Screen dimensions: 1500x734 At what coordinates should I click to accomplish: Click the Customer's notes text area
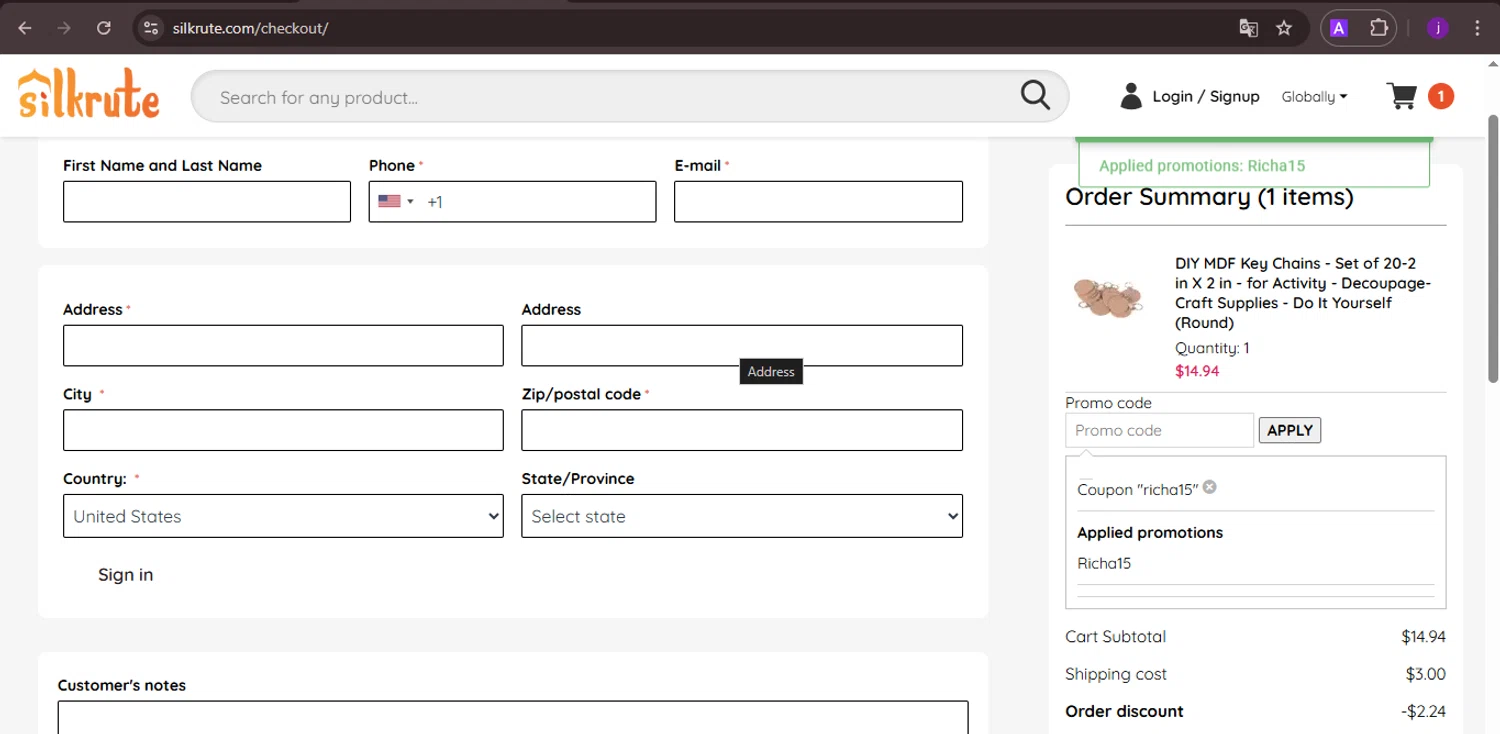(513, 717)
